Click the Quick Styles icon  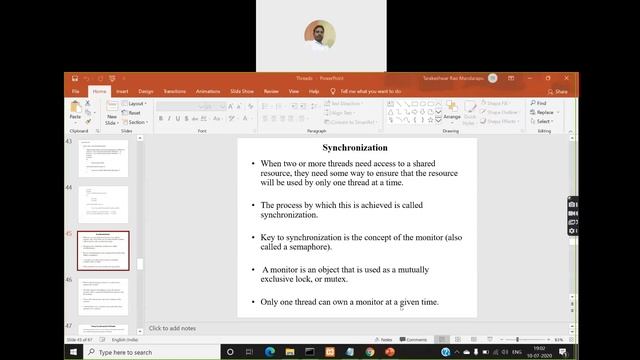pos(470,108)
